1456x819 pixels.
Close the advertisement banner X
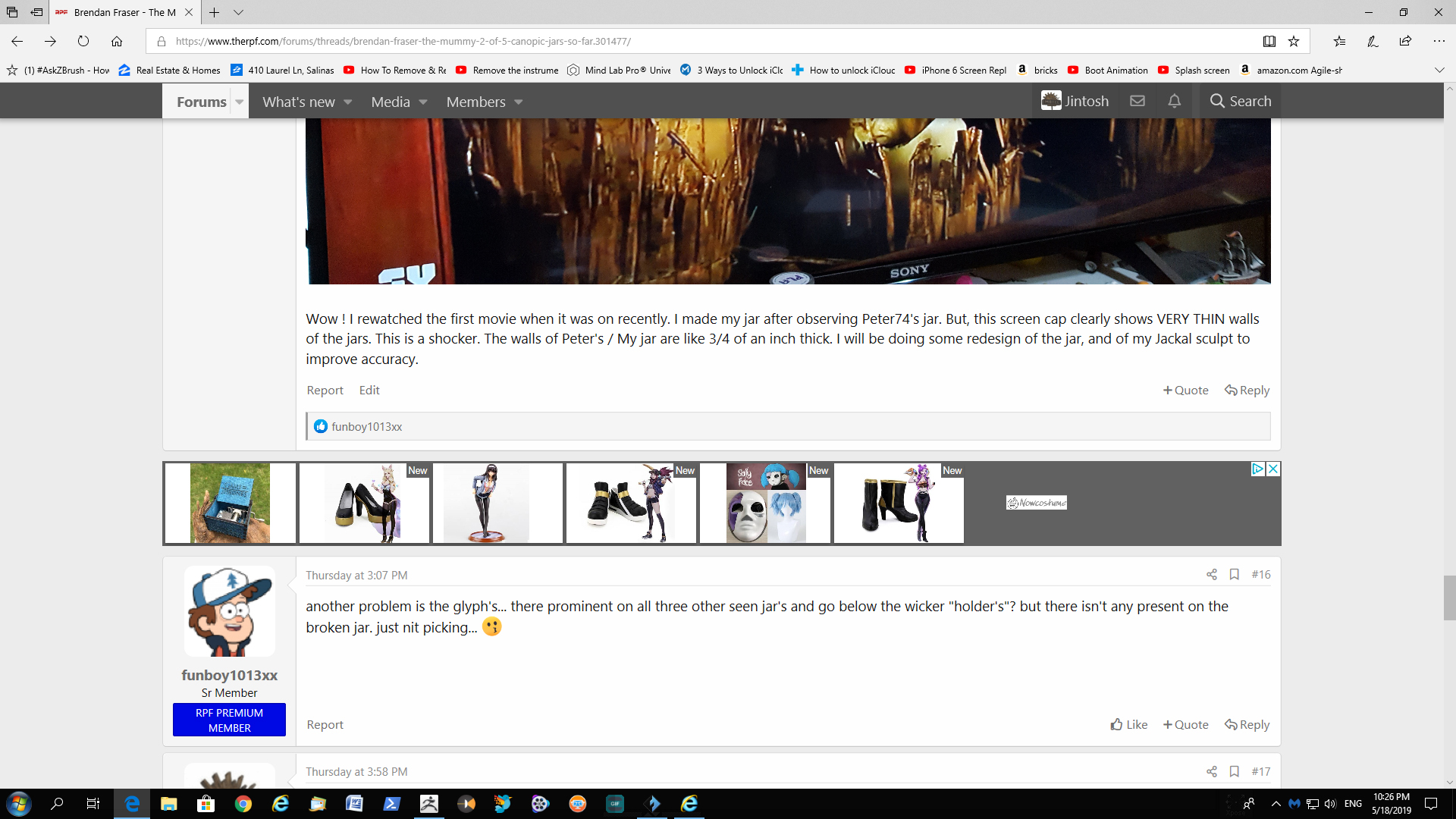point(1273,469)
